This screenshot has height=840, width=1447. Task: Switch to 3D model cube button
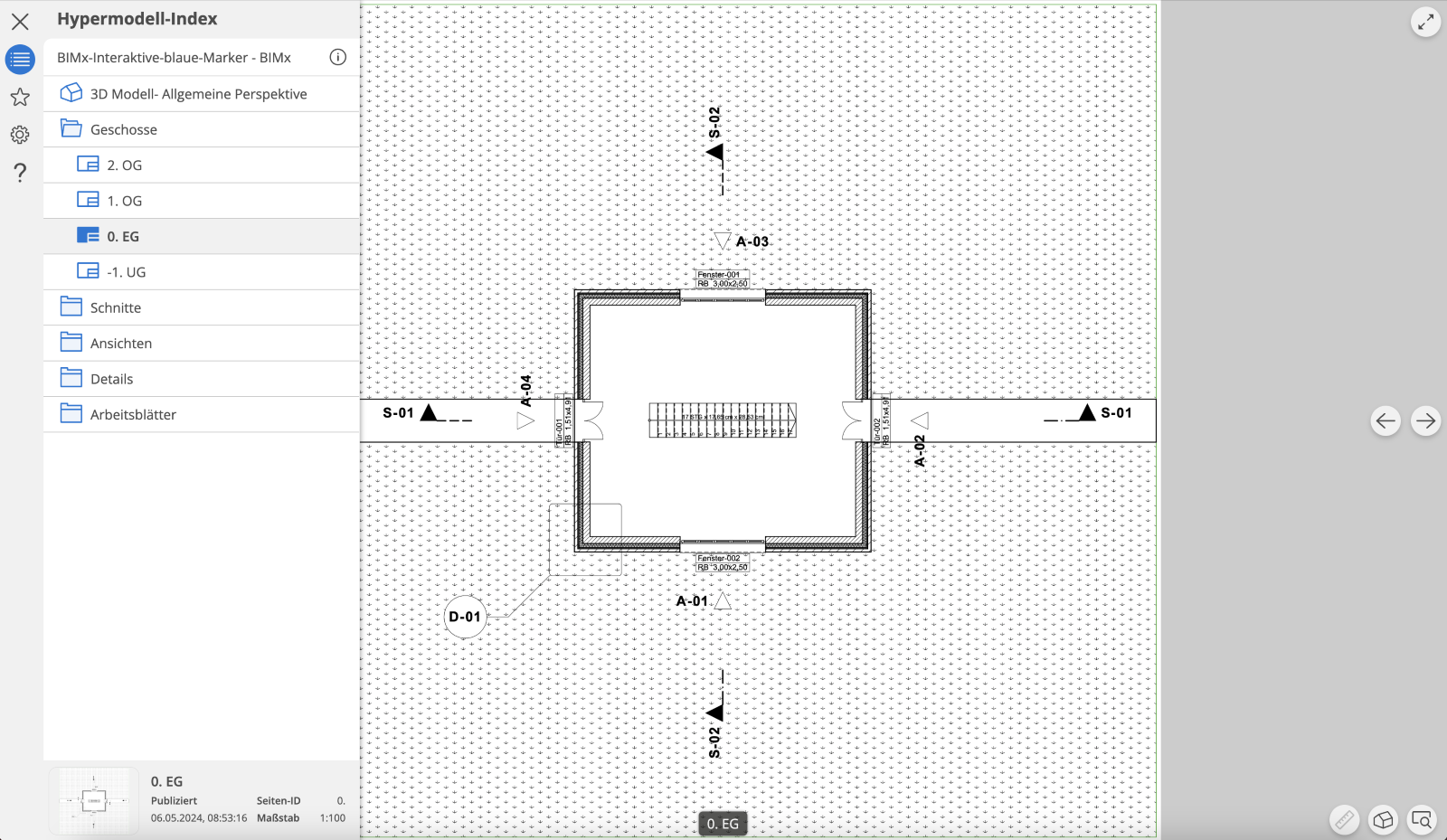coord(1383,820)
